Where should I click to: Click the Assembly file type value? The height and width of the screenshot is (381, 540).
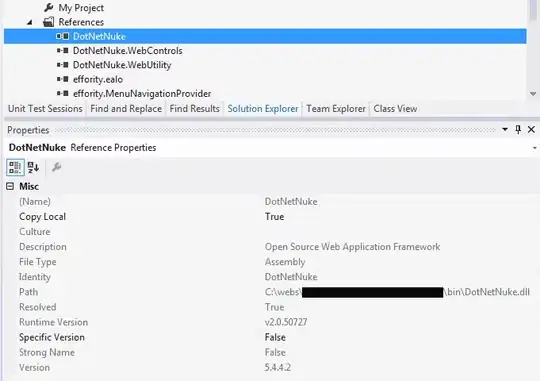click(285, 262)
